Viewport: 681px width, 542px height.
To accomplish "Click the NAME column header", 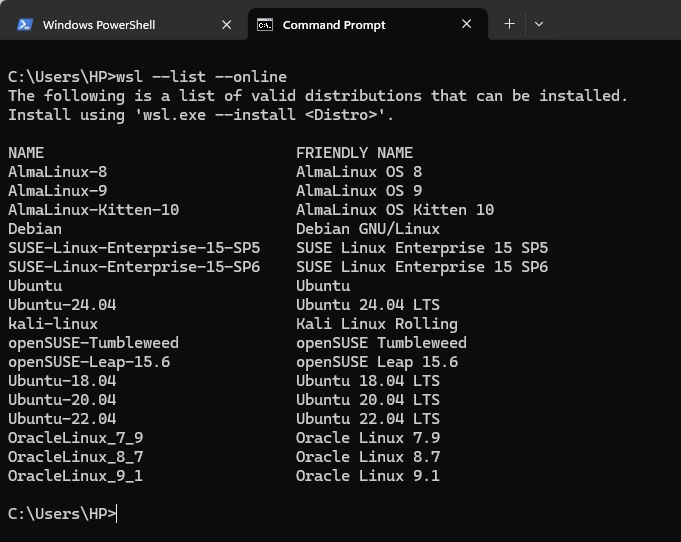I will (x=26, y=153).
